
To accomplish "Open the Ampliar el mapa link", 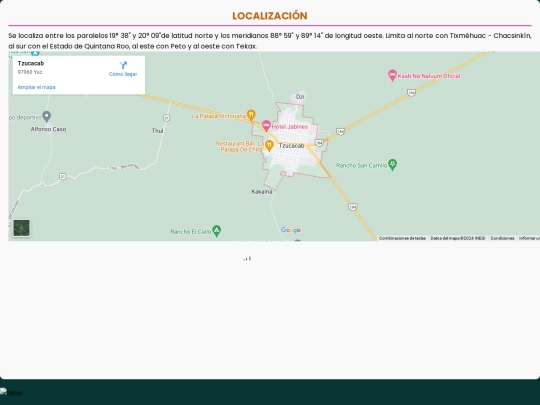I will click(37, 87).
